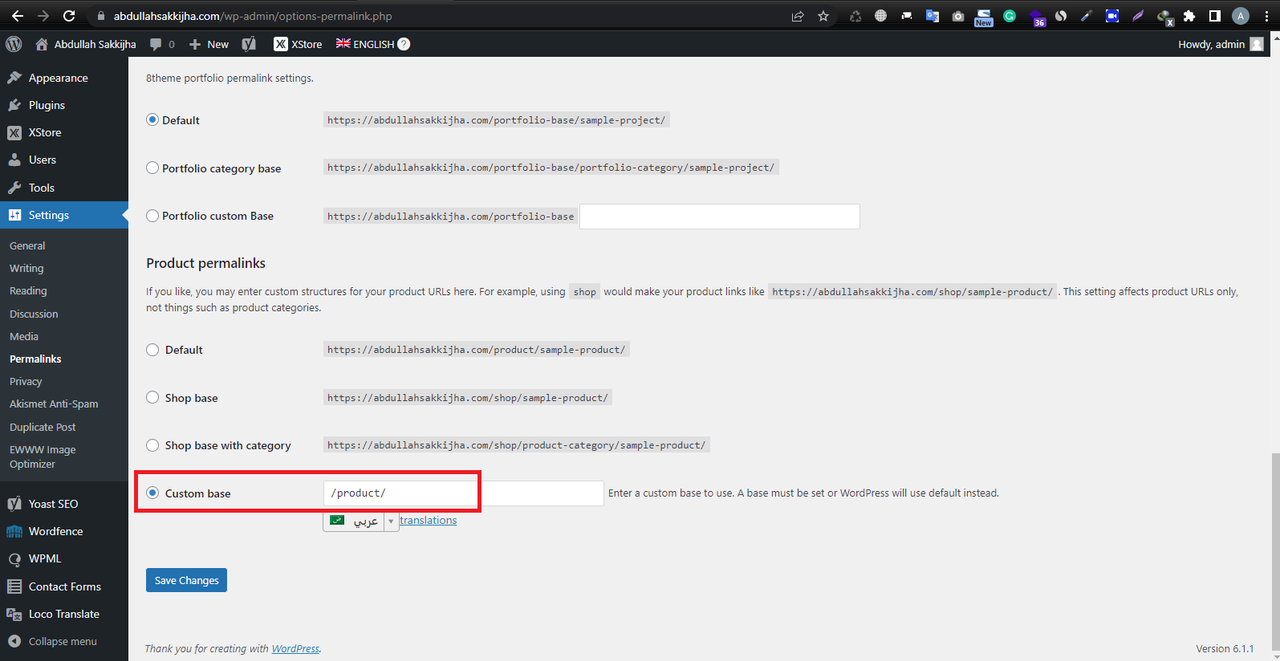Open the Extensions puzzle piece menu
Viewport: 1280px width, 661px height.
(x=1189, y=16)
